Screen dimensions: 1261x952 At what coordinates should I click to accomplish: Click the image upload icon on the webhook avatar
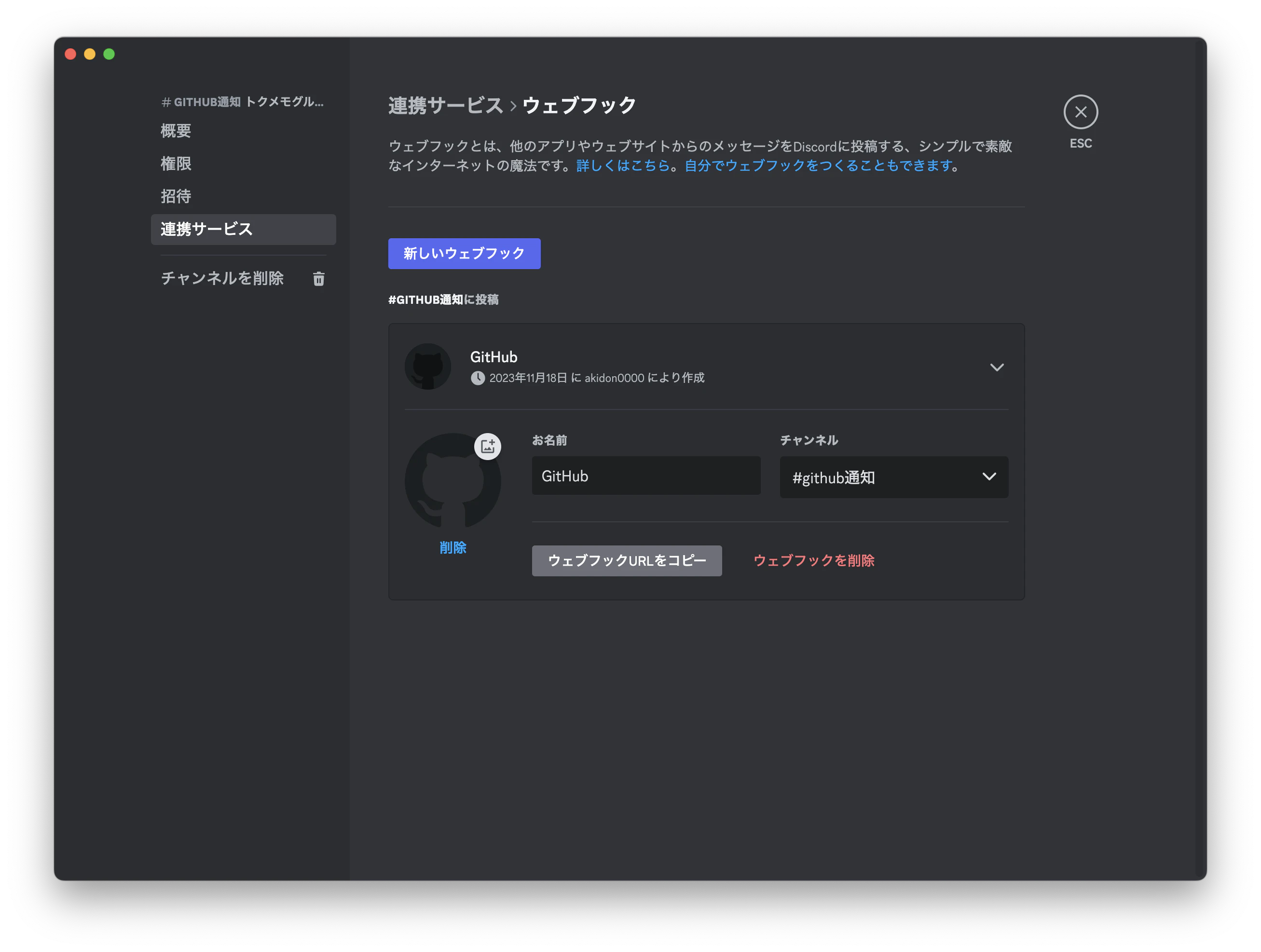point(488,447)
